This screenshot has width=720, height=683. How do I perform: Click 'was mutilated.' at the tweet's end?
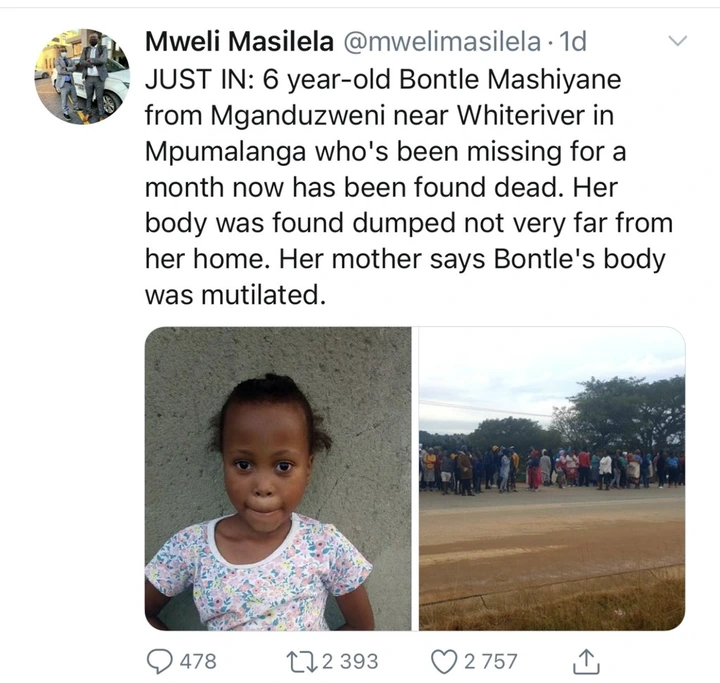point(236,294)
